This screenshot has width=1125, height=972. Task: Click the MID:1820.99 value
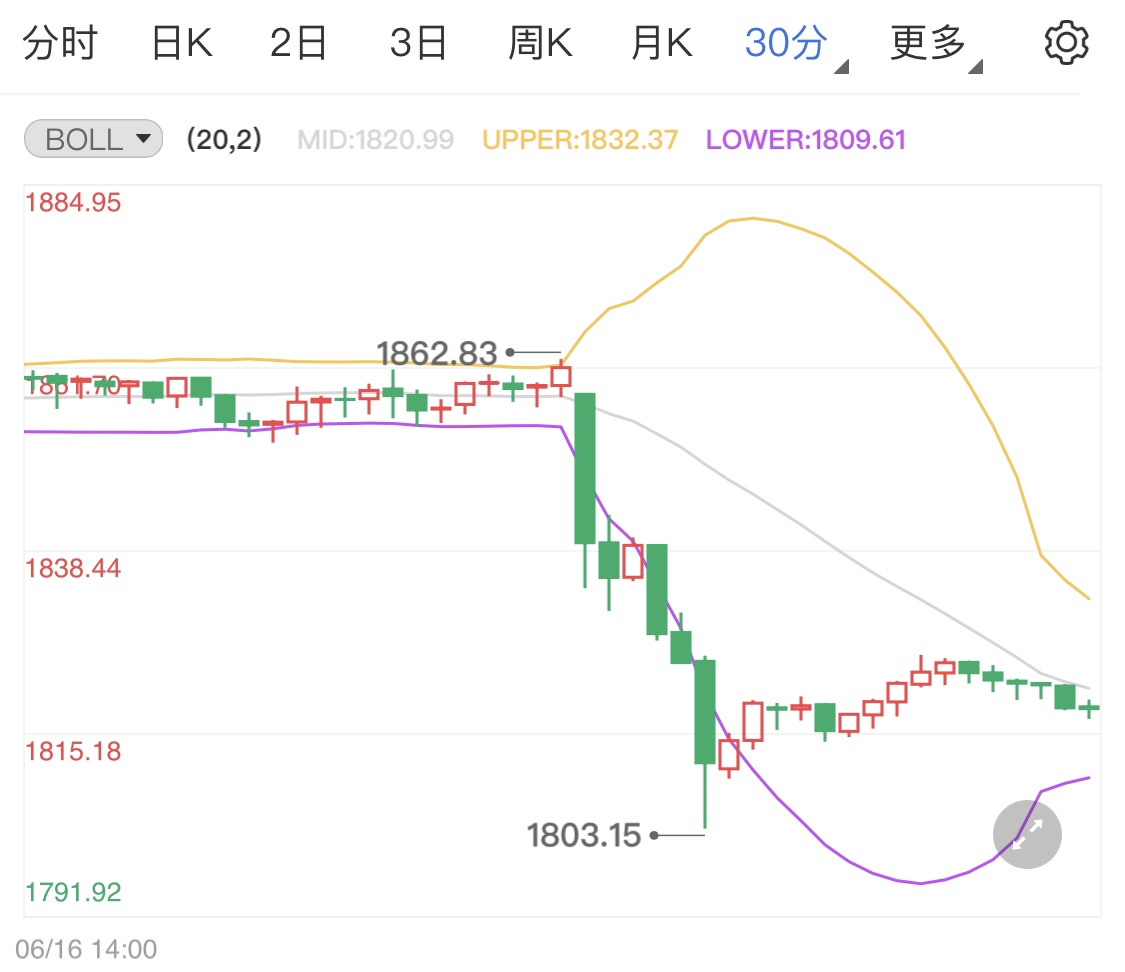point(375,139)
